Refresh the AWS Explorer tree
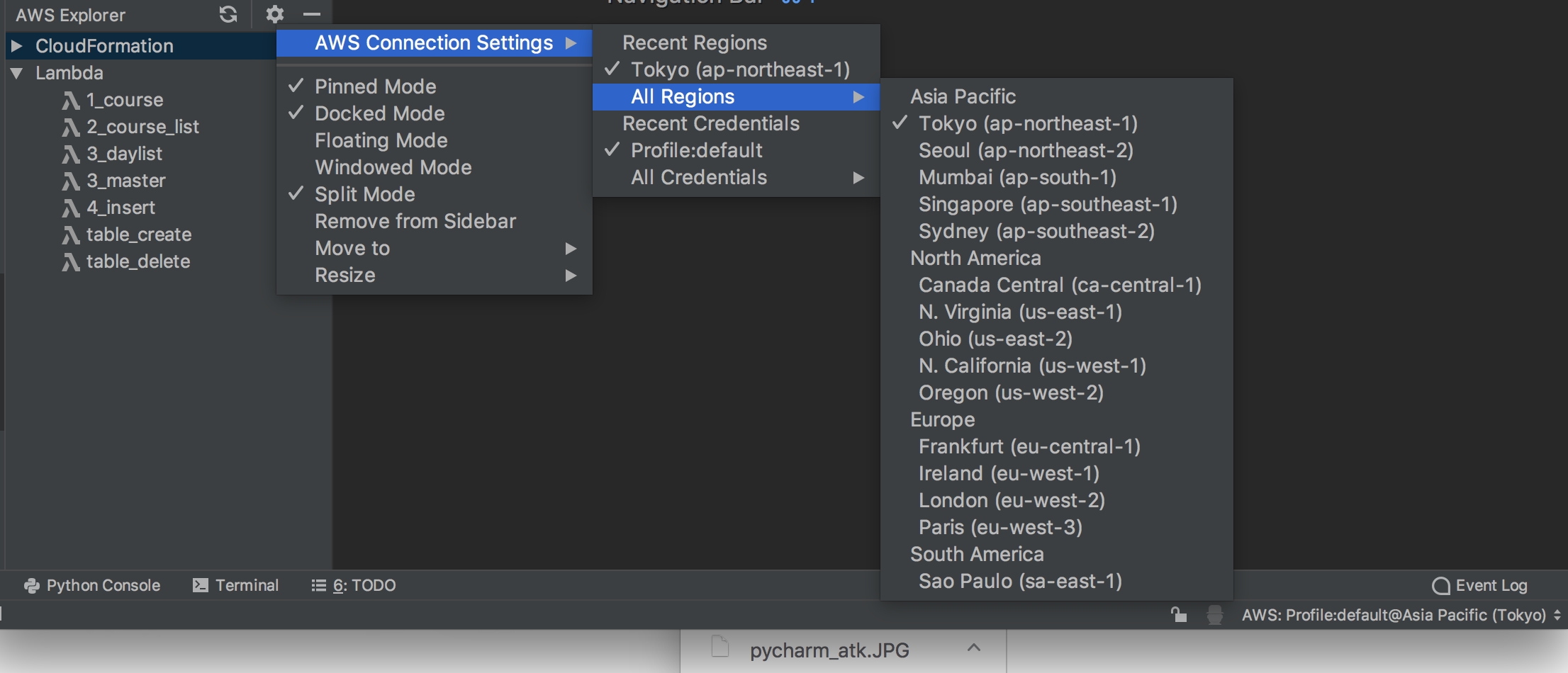Image resolution: width=1568 pixels, height=673 pixels. coord(228,14)
